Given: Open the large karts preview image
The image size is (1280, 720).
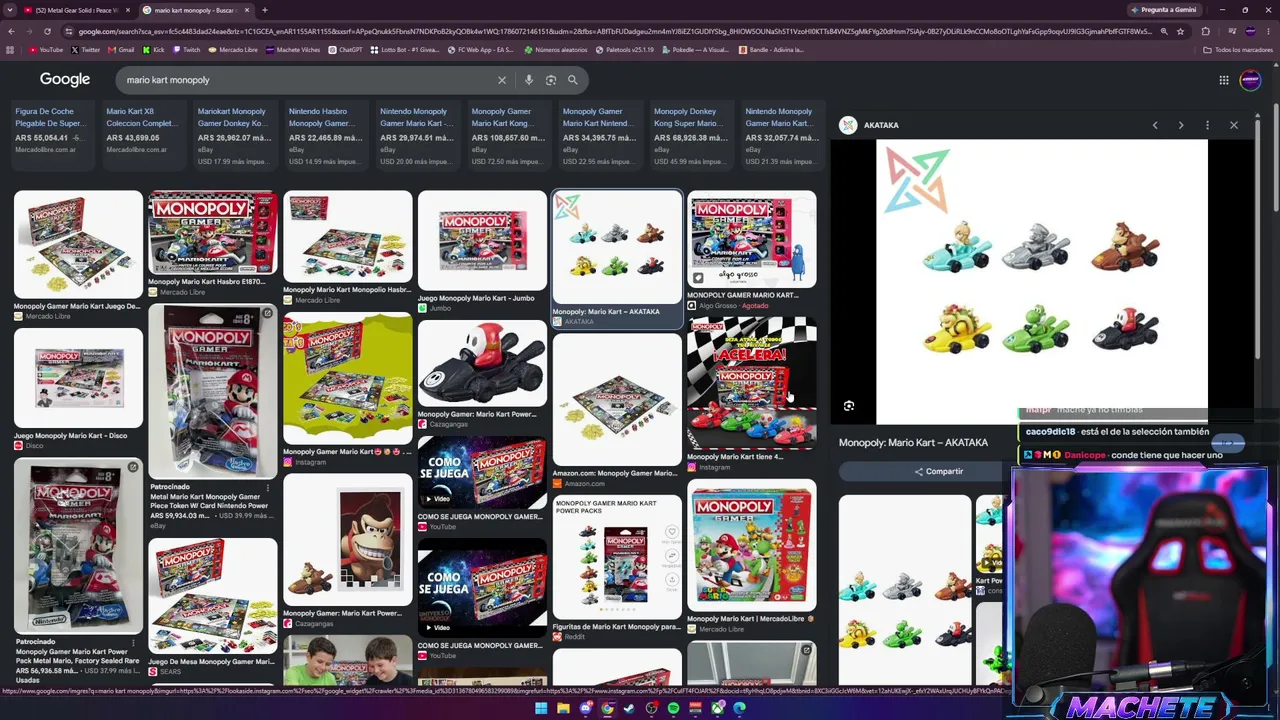Looking at the screenshot, I should (1042, 281).
